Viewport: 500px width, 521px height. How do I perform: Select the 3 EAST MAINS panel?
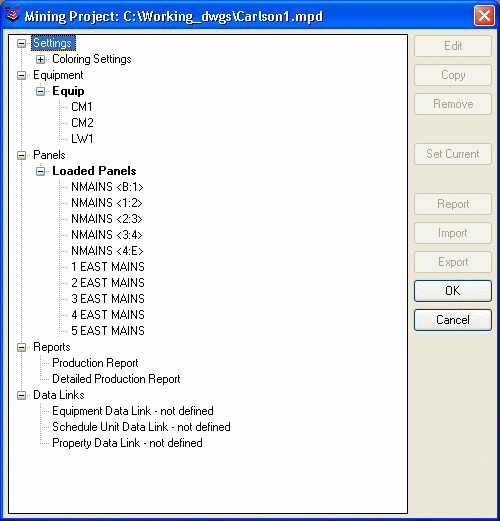pyautogui.click(x=108, y=299)
